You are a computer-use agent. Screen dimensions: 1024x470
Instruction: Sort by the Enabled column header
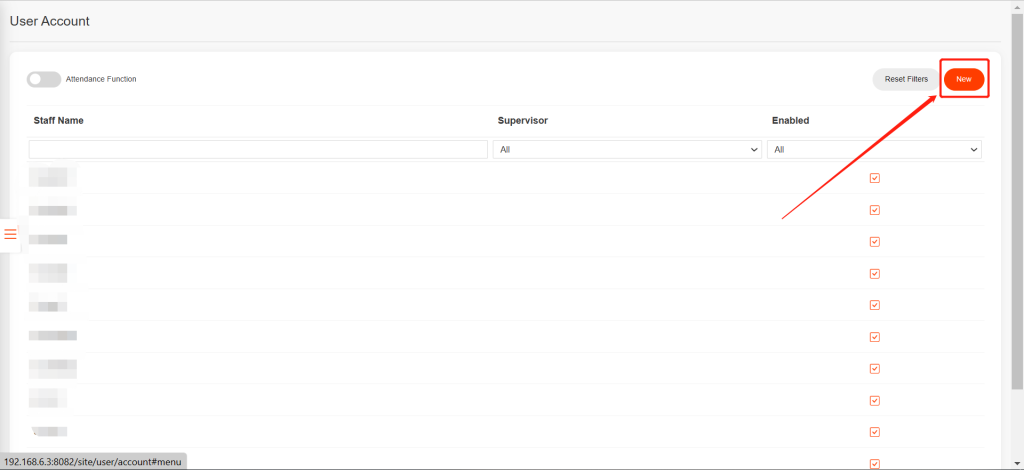coord(790,120)
